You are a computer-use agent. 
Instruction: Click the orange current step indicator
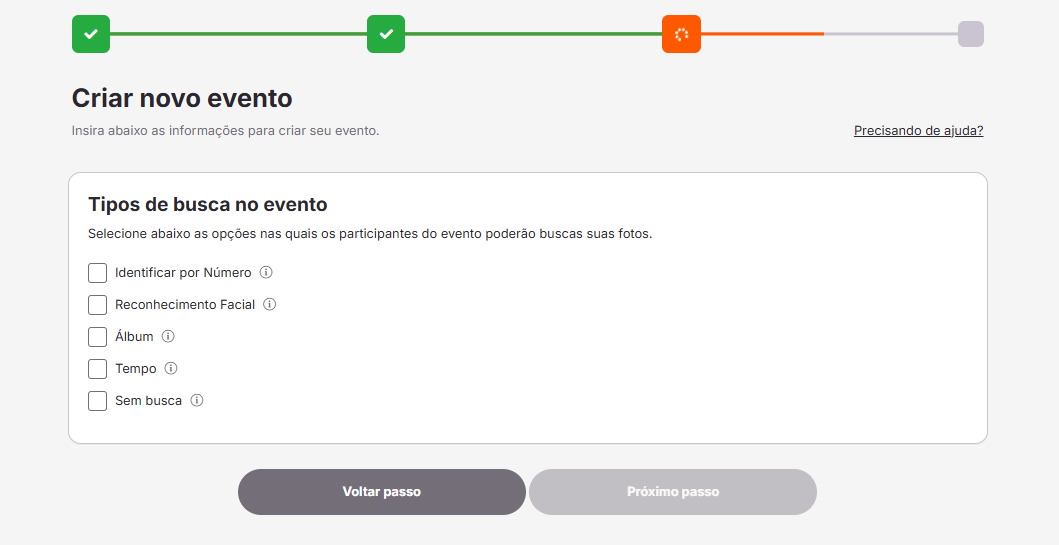[681, 34]
